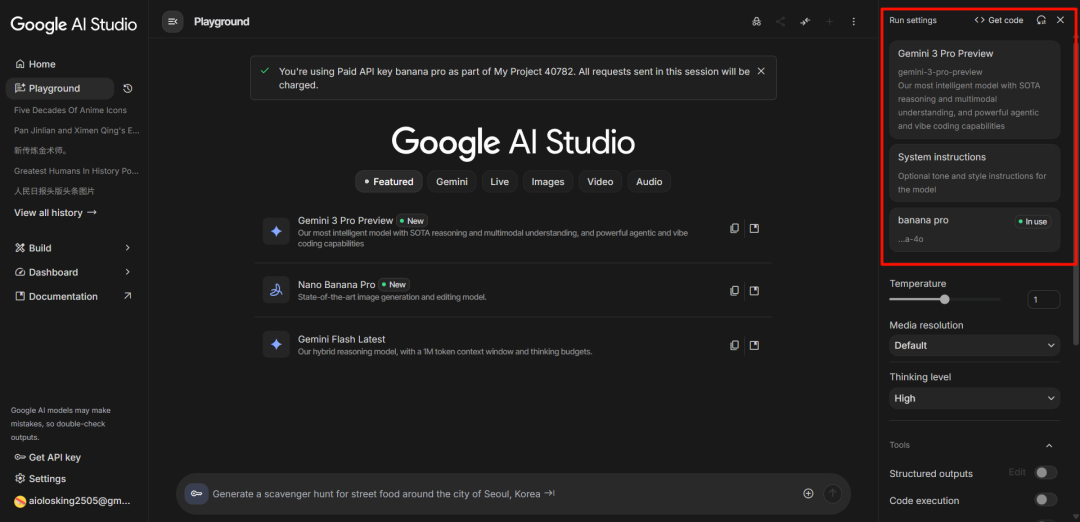Click the View all history link
This screenshot has height=522, width=1080.
coord(55,213)
